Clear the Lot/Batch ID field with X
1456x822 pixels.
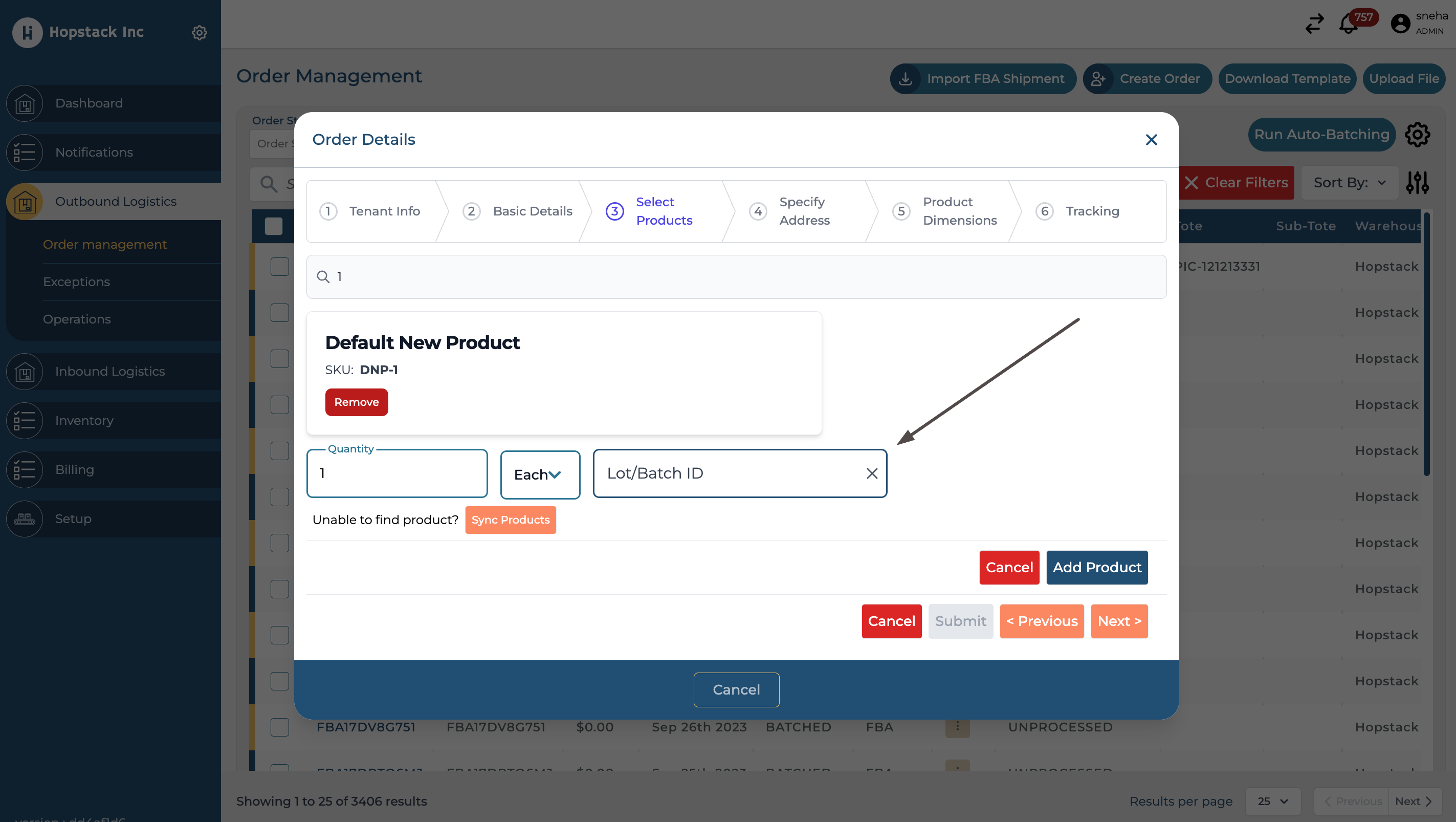pyautogui.click(x=872, y=473)
